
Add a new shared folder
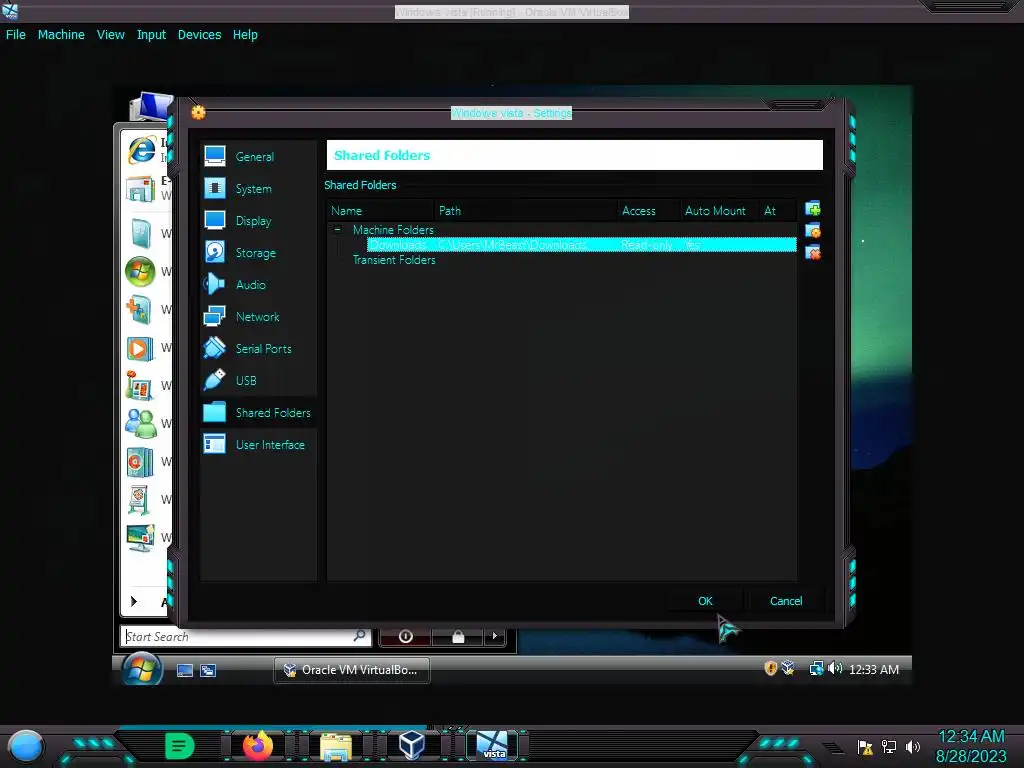(x=813, y=209)
